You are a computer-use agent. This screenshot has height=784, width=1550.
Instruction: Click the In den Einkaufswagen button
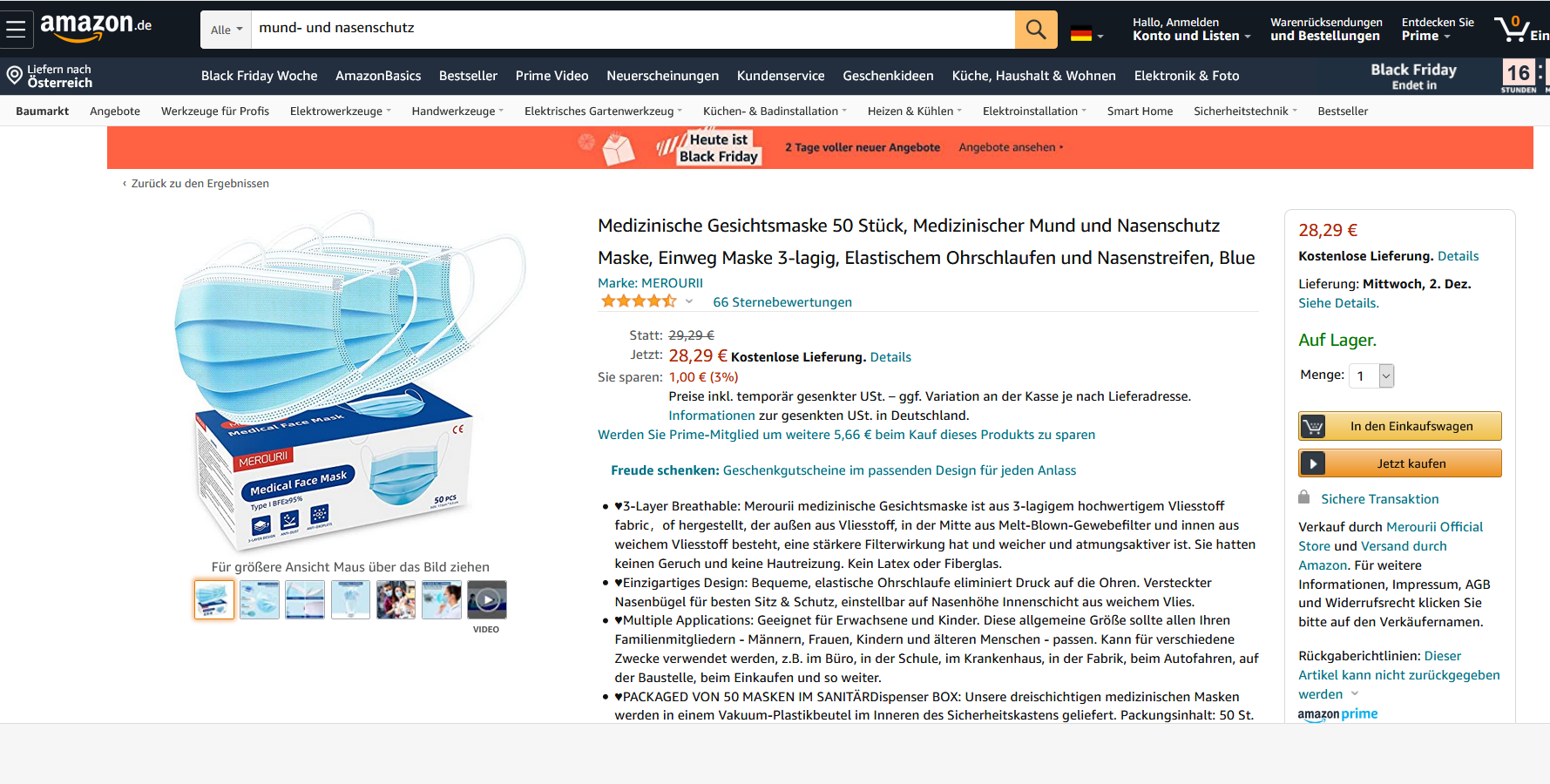[x=1399, y=426]
